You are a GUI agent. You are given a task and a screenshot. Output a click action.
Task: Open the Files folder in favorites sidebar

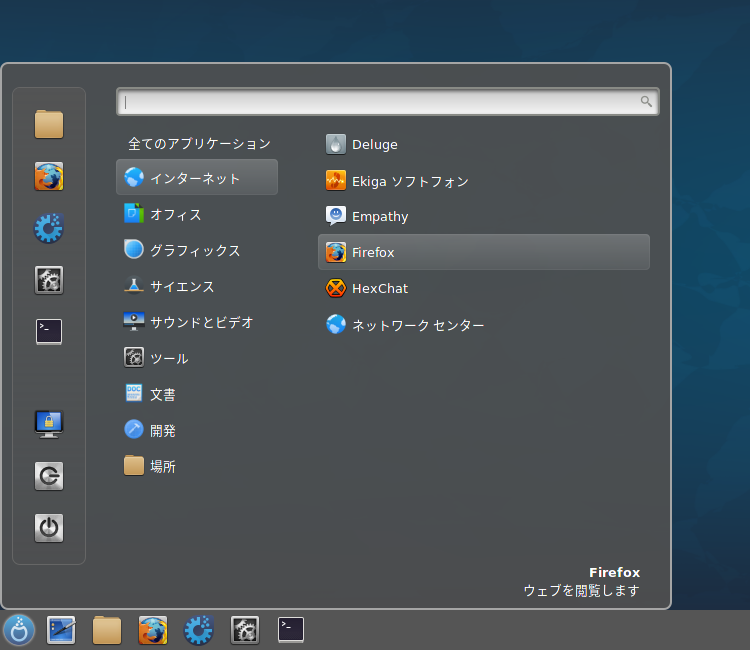(49, 124)
